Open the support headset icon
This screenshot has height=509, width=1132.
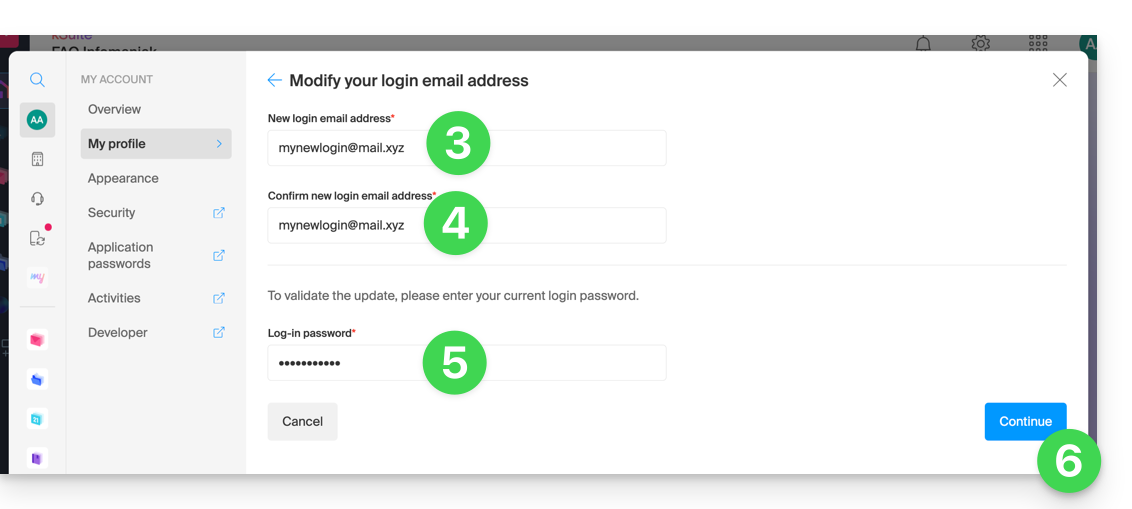click(38, 199)
